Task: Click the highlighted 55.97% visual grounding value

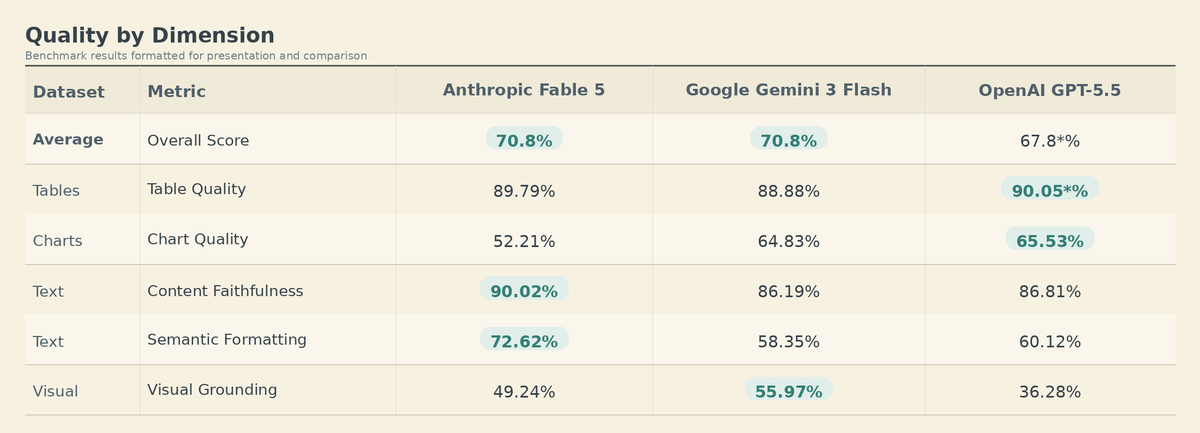Action: click(788, 391)
